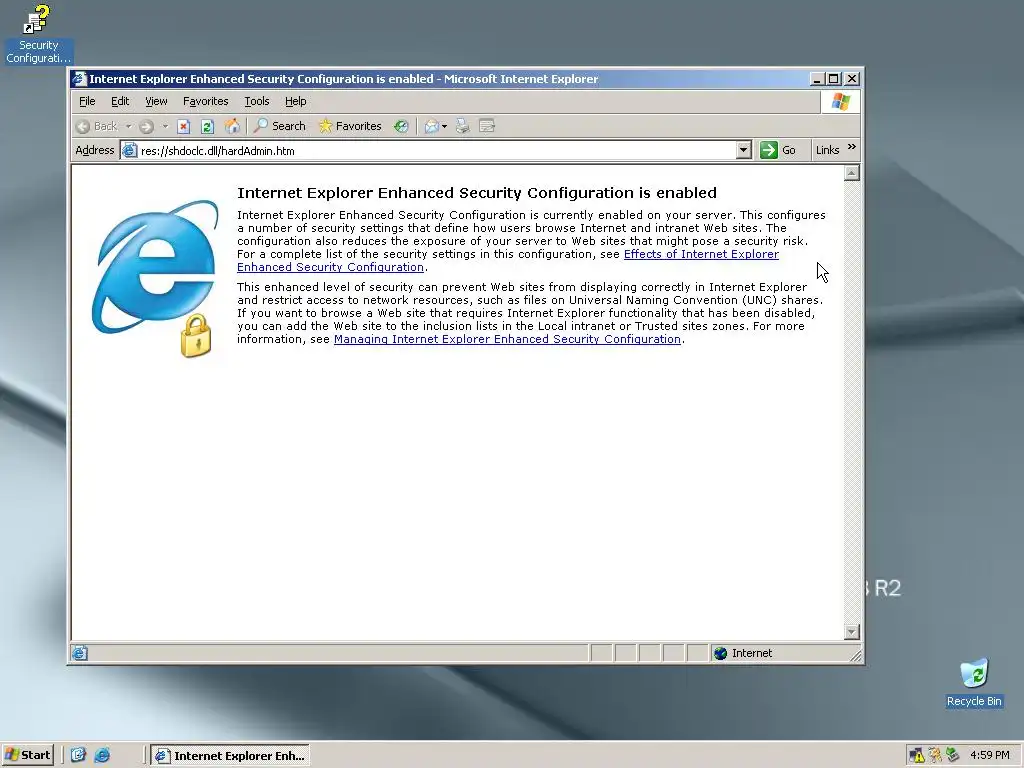Click the page icon in address bar
The height and width of the screenshot is (768, 1024).
point(130,151)
